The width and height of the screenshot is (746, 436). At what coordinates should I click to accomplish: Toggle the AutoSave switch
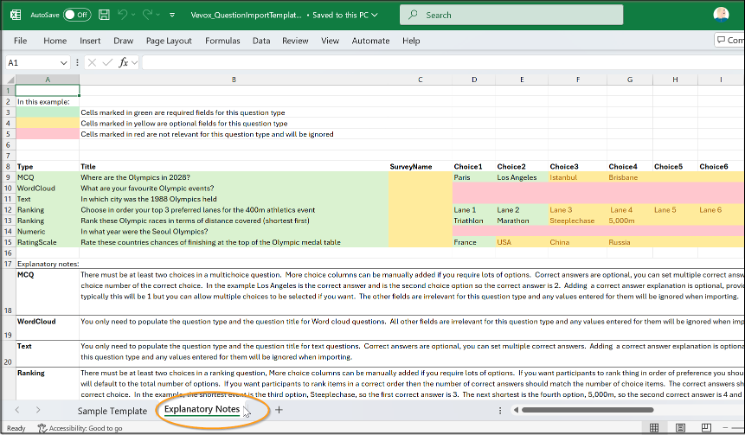pos(77,15)
